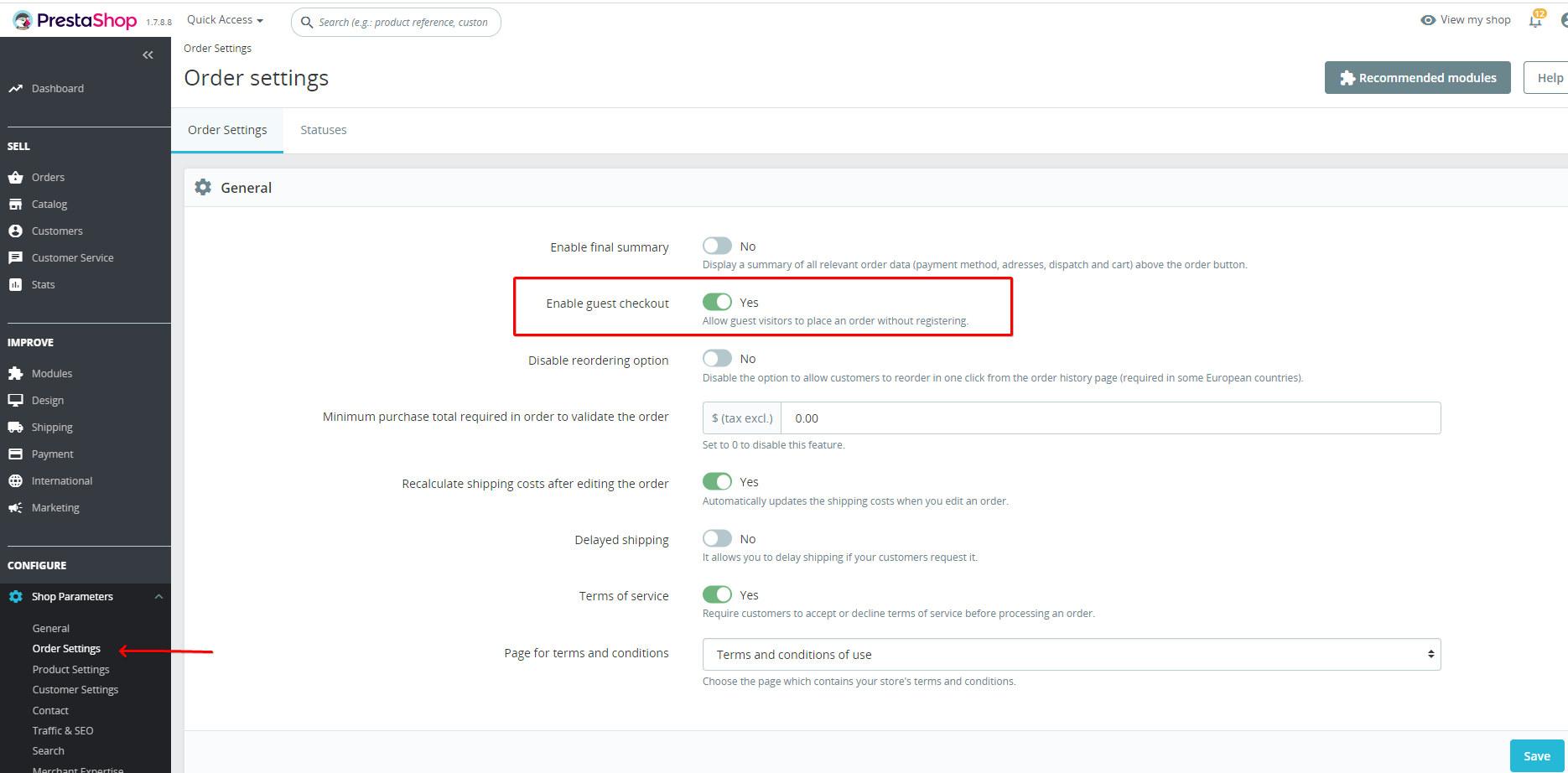Click the Help button

click(1546, 78)
